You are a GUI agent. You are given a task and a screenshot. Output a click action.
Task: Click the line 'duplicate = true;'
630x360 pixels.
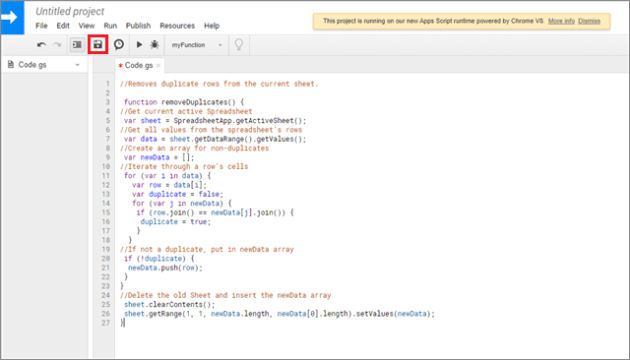tap(176, 221)
